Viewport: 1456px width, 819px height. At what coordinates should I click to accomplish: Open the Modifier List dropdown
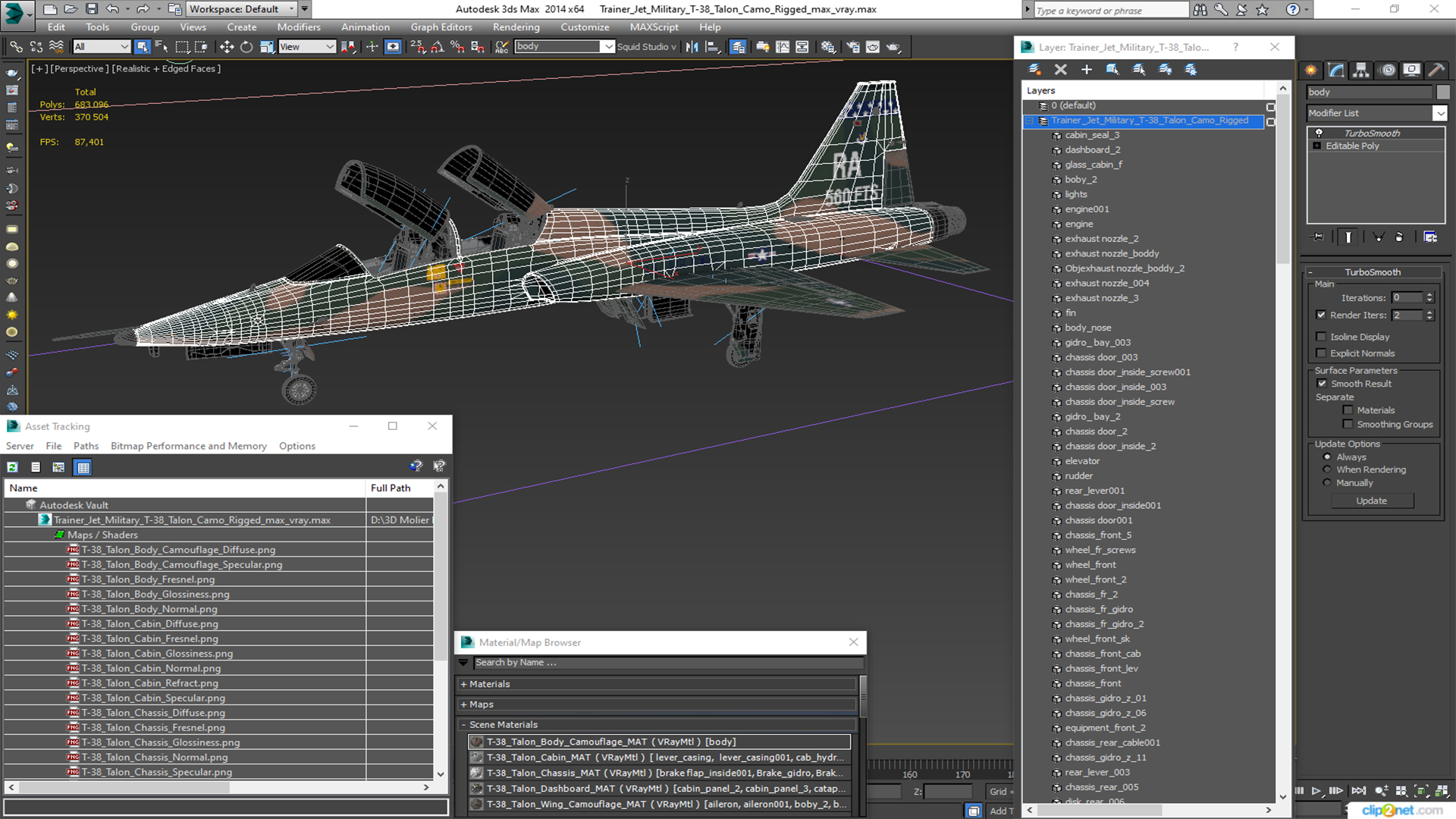click(1439, 113)
